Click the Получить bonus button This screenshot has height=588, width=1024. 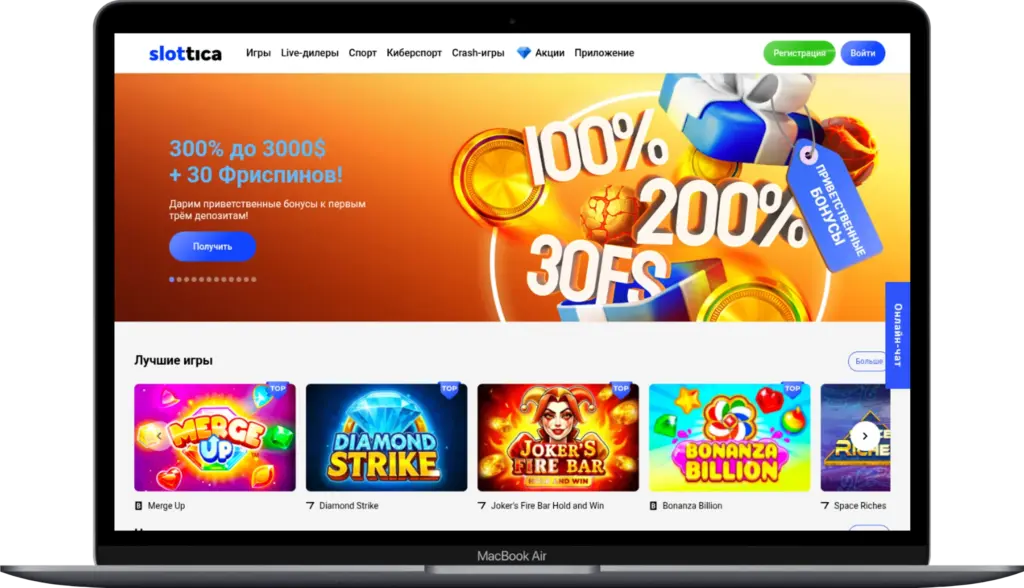pyautogui.click(x=212, y=246)
